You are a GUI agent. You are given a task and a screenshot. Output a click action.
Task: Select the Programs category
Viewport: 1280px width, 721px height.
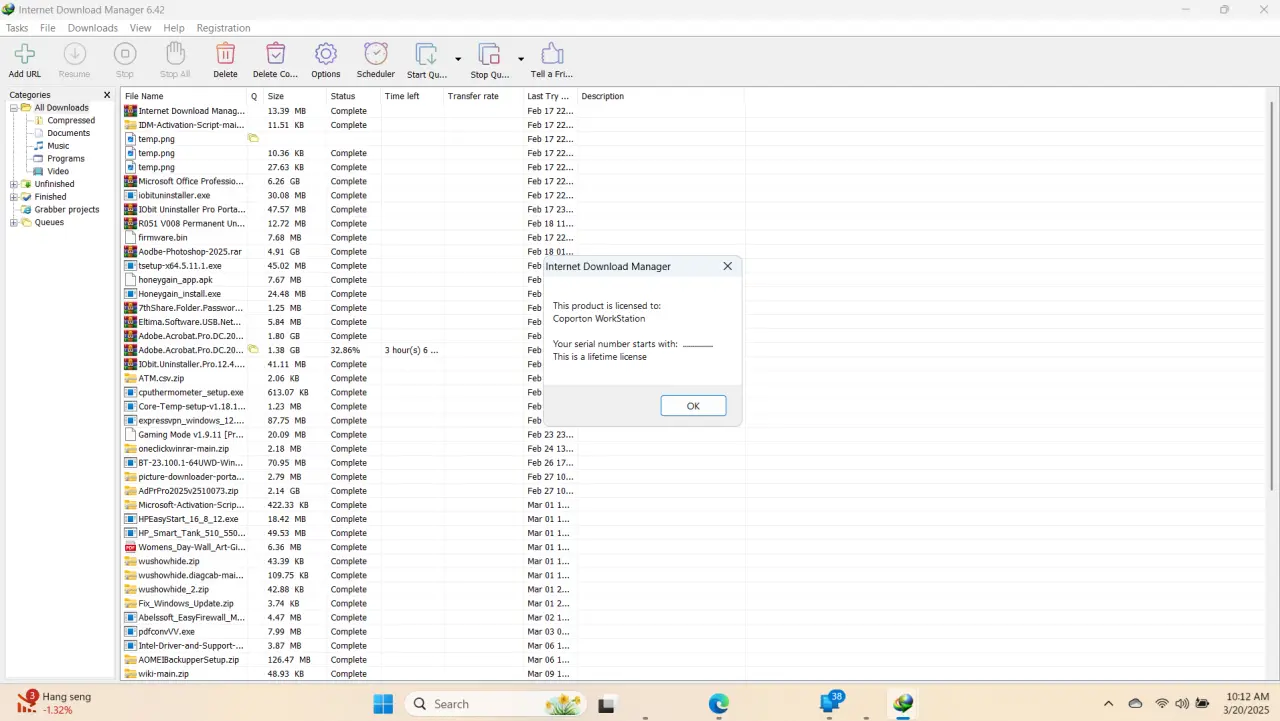pyautogui.click(x=66, y=159)
